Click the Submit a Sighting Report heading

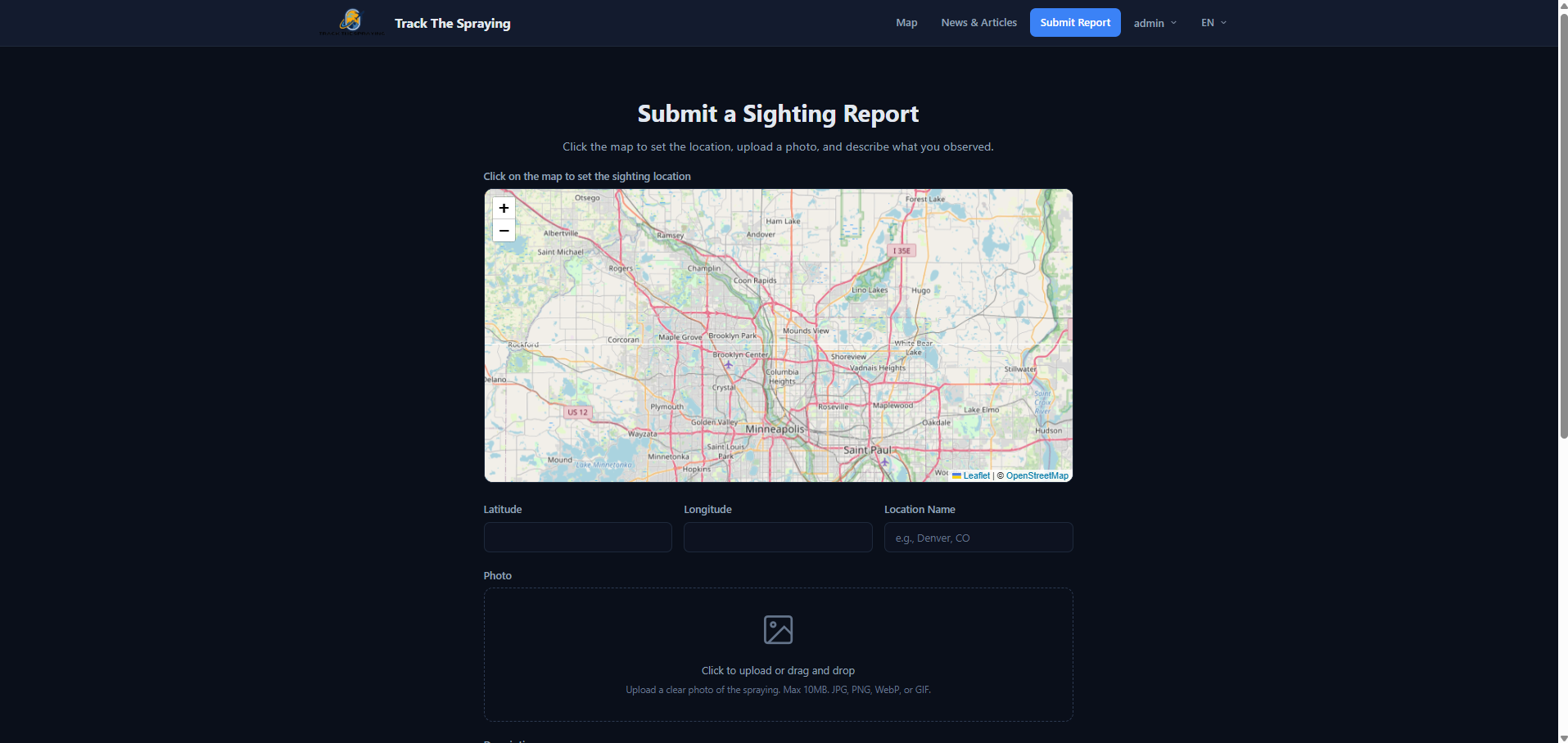coord(778,114)
